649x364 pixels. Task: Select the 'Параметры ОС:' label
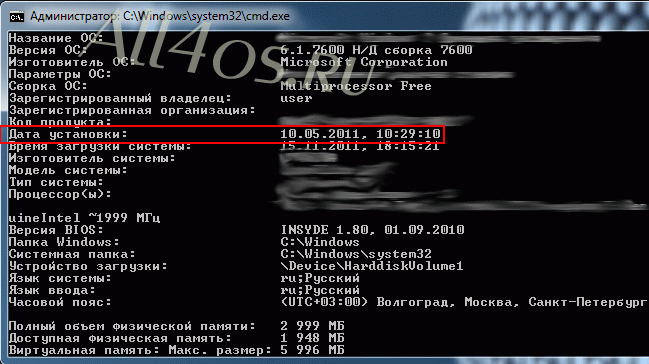pyautogui.click(x=60, y=74)
